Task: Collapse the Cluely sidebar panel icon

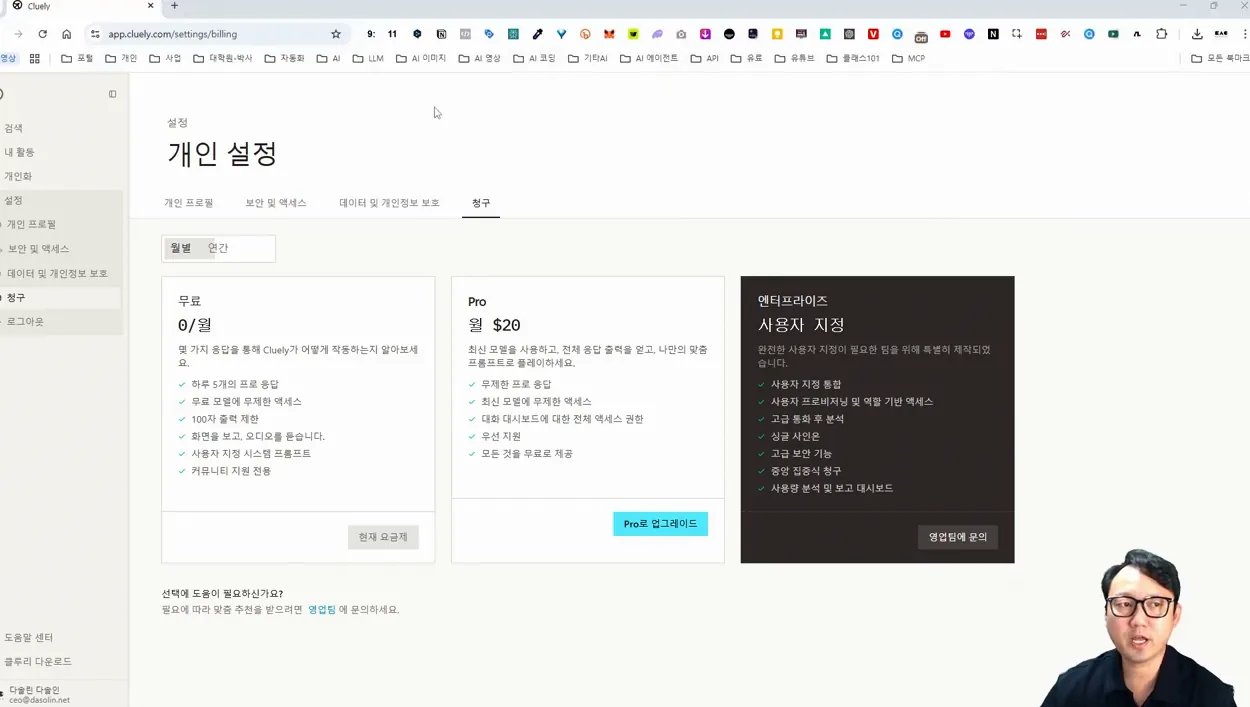Action: pyautogui.click(x=112, y=94)
